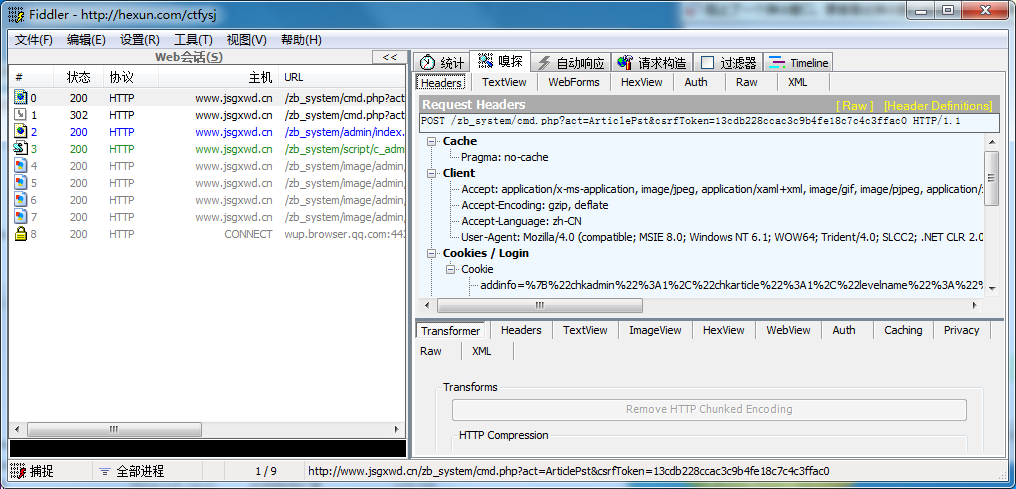1016x489 pixels.
Task: Click the lock icon on session 8
Action: tap(20, 234)
